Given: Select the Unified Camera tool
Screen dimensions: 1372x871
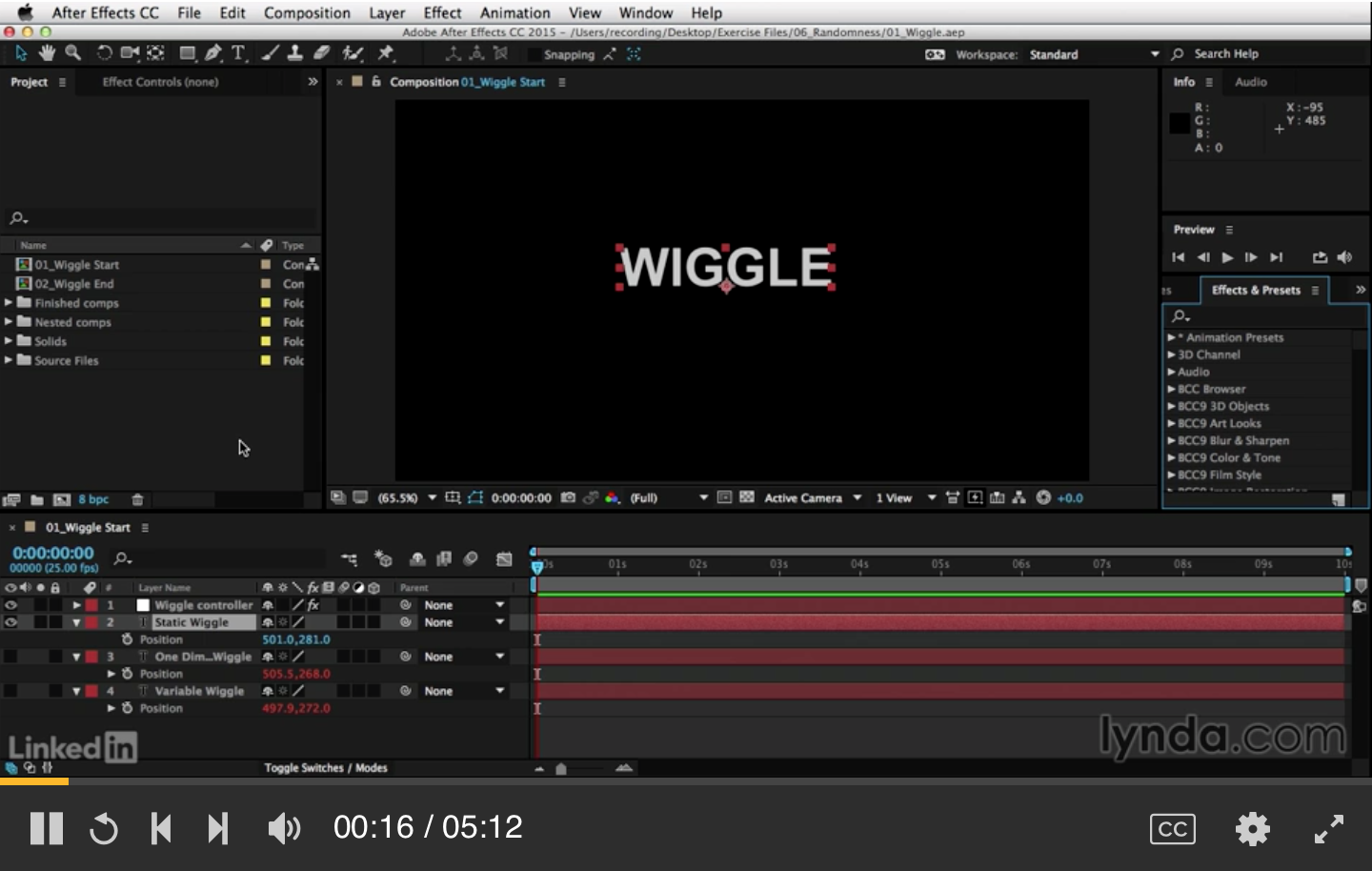Looking at the screenshot, I should [x=131, y=53].
